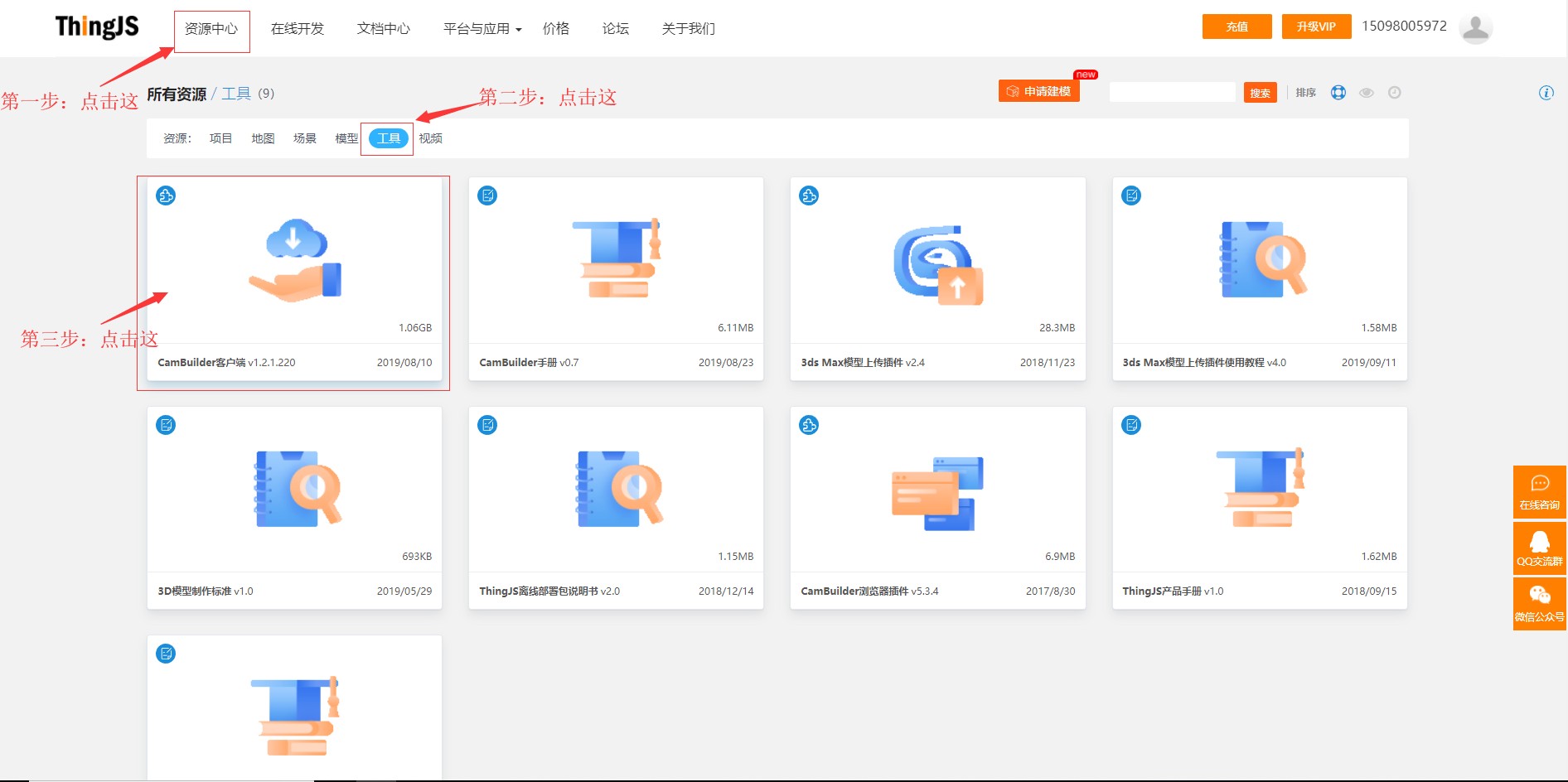Filter resources by 模型

point(346,138)
